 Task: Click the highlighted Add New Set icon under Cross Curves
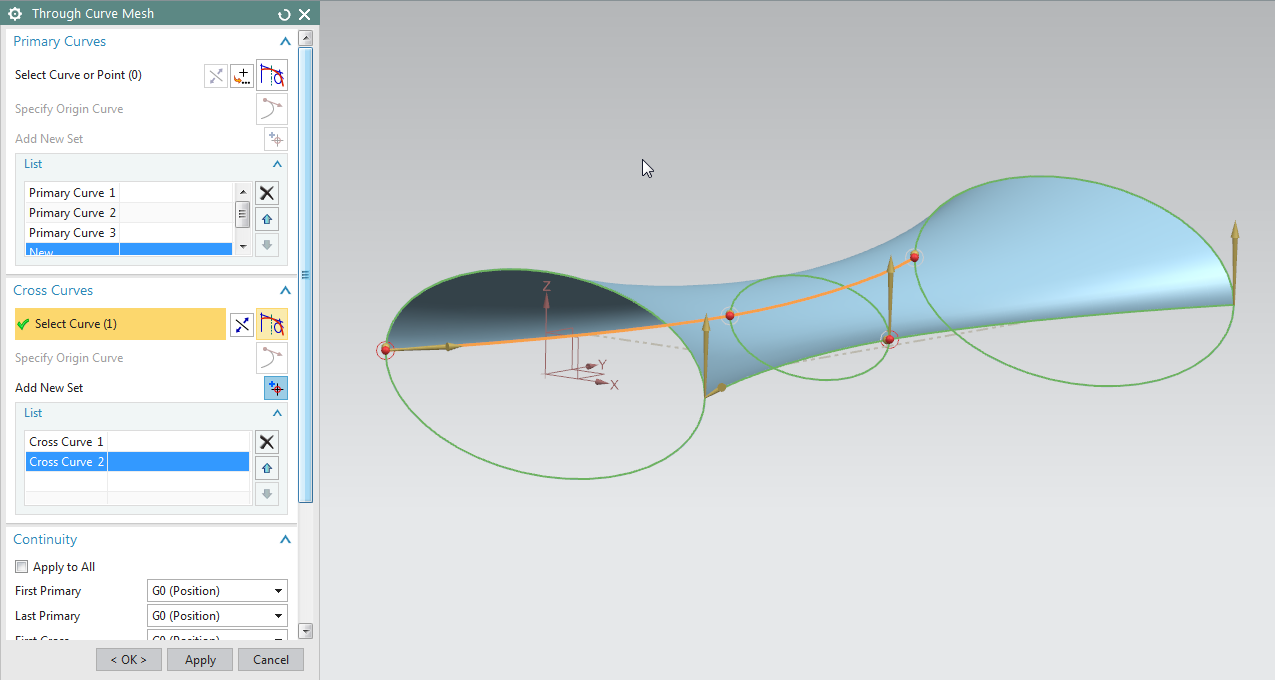[x=275, y=388]
